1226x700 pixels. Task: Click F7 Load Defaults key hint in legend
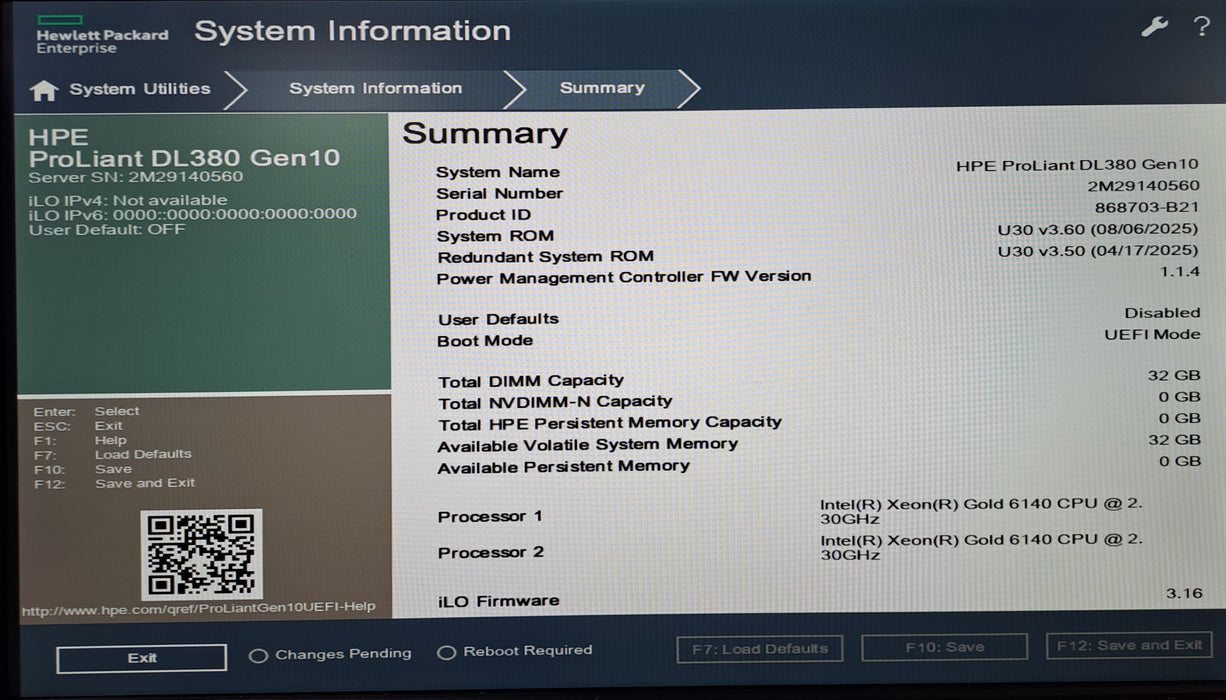(x=112, y=454)
